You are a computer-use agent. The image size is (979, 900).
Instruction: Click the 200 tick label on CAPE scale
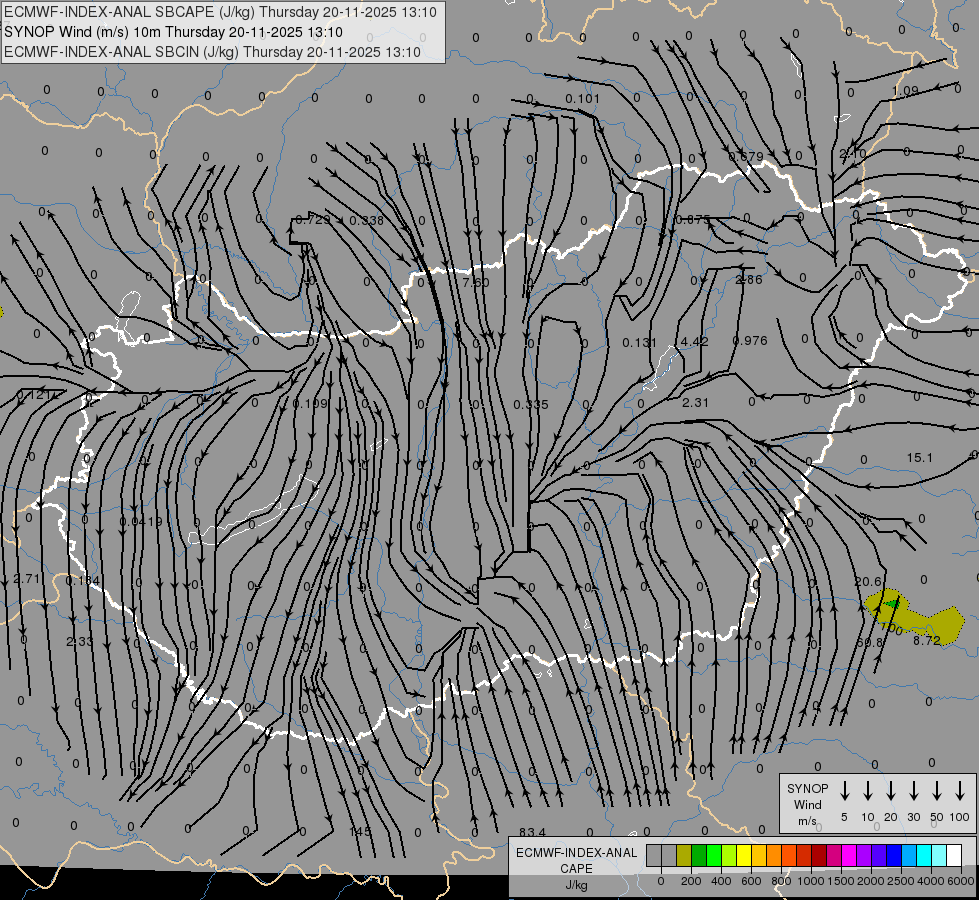691,881
